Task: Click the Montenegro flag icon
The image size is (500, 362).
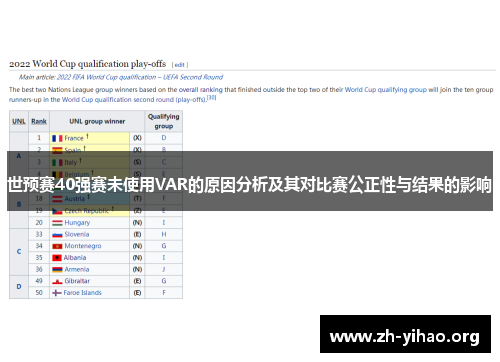Action: 57,246
